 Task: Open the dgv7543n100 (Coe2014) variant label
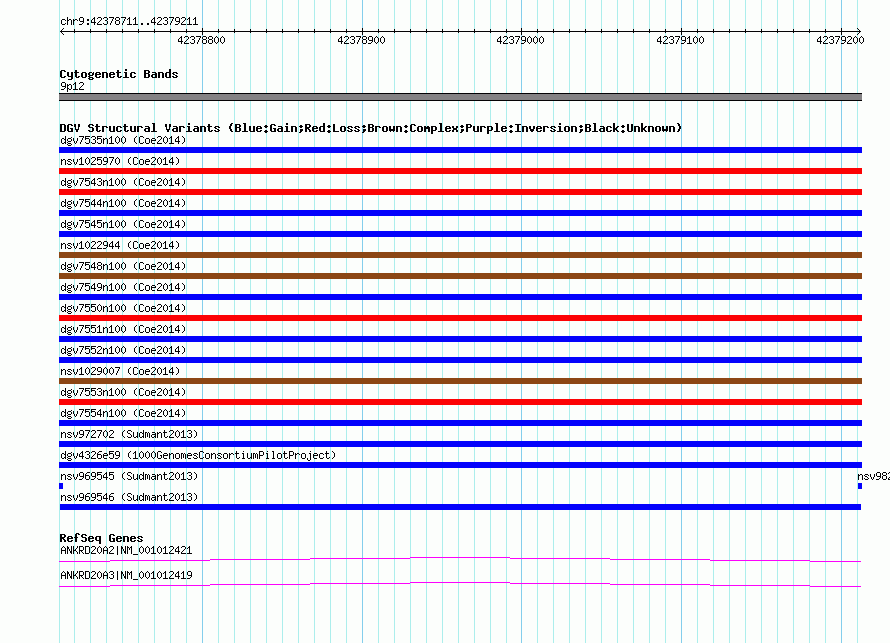coord(123,182)
